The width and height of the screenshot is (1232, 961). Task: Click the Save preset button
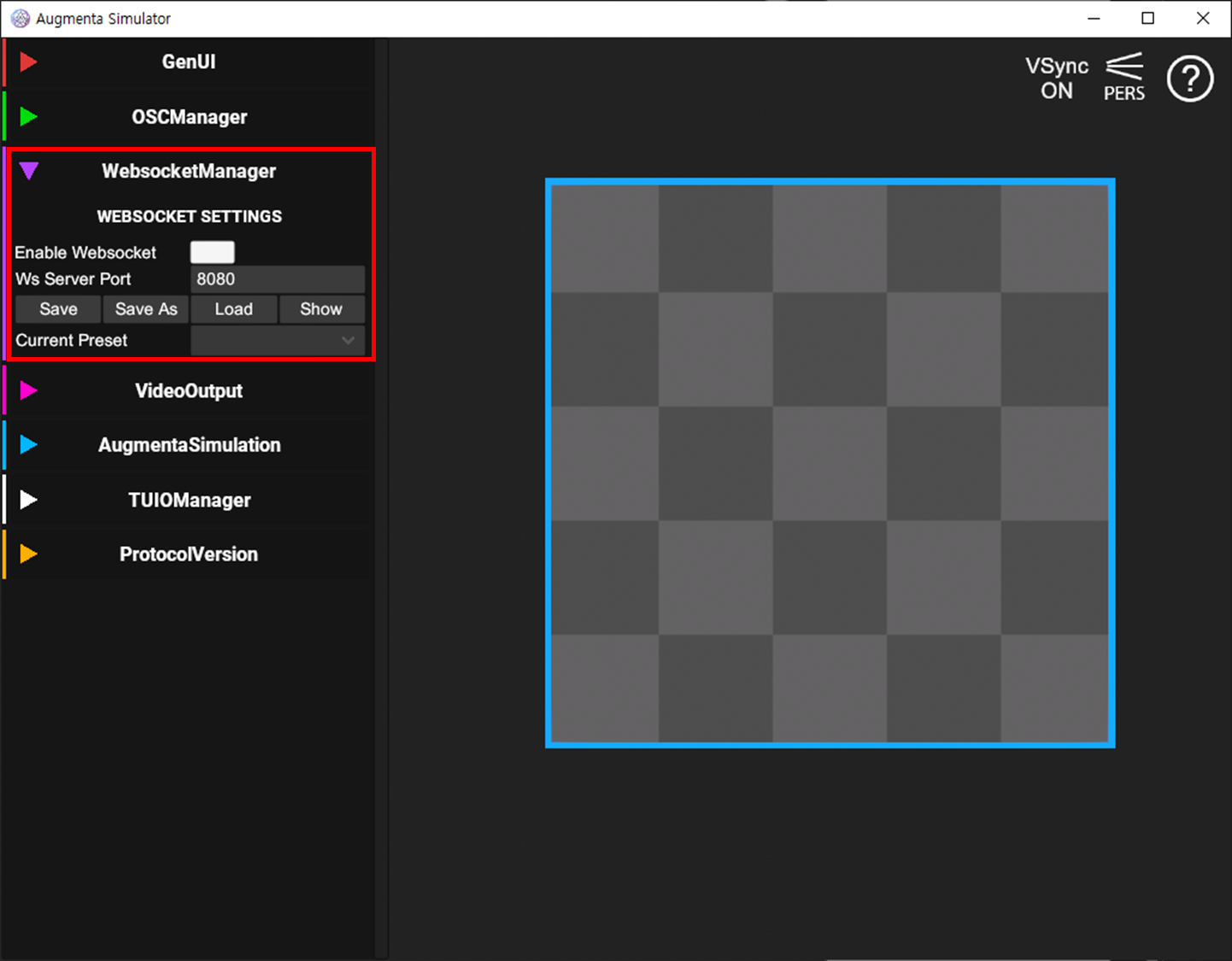(58, 309)
